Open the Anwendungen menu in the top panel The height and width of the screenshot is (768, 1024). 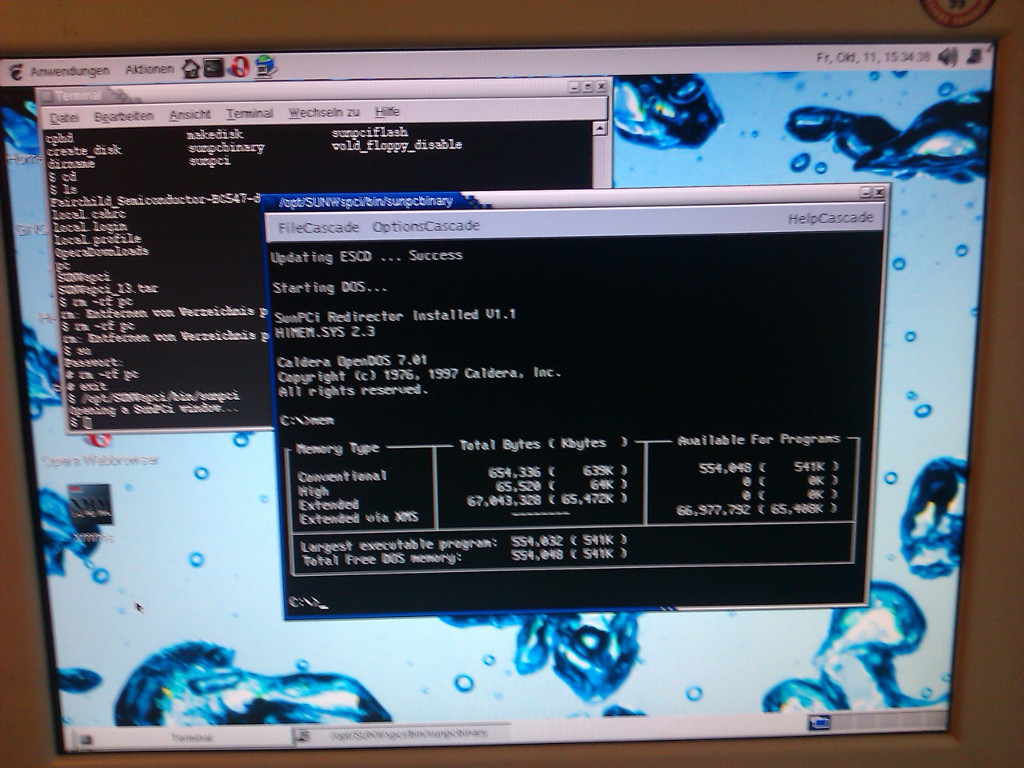70,71
